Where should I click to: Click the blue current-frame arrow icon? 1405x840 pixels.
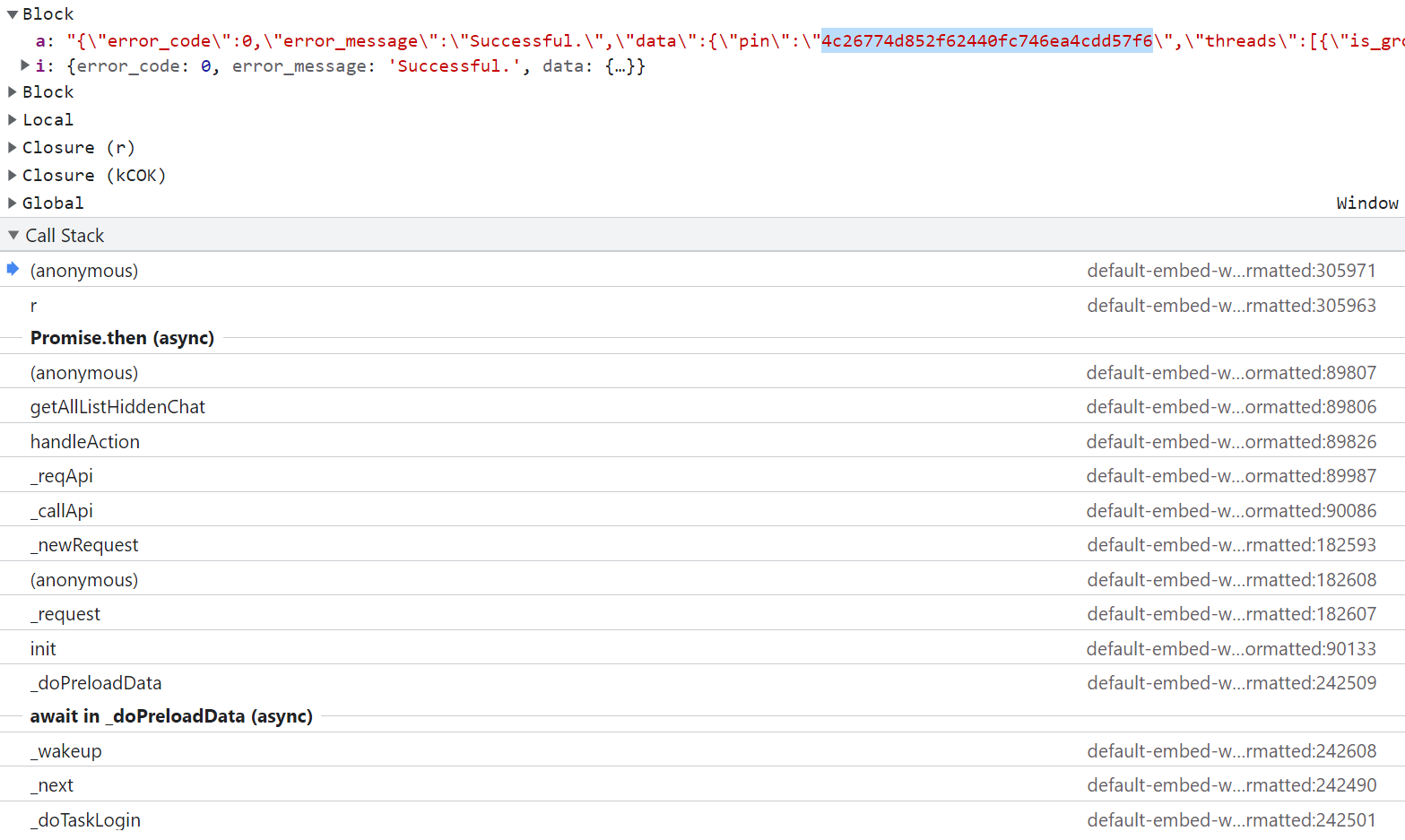pos(13,269)
